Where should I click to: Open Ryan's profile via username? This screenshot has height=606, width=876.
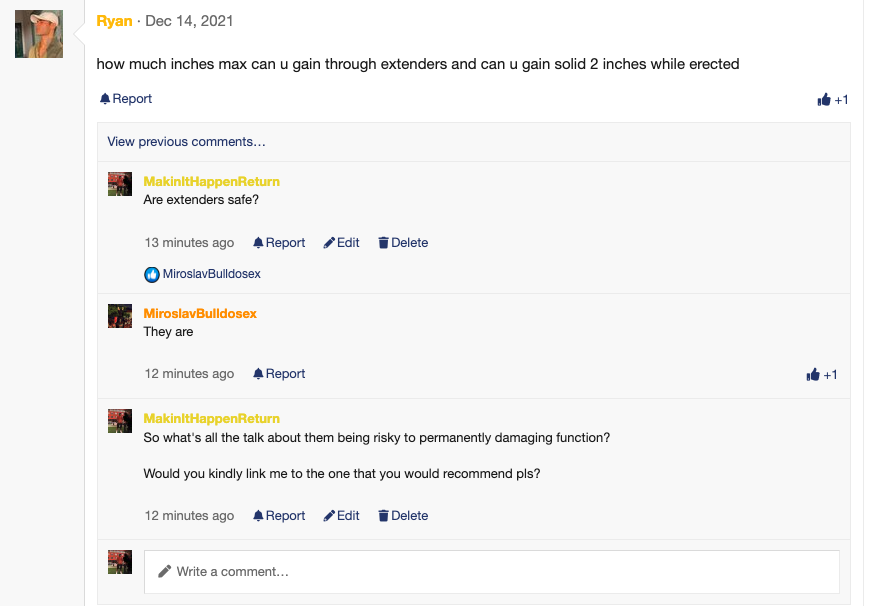click(114, 21)
